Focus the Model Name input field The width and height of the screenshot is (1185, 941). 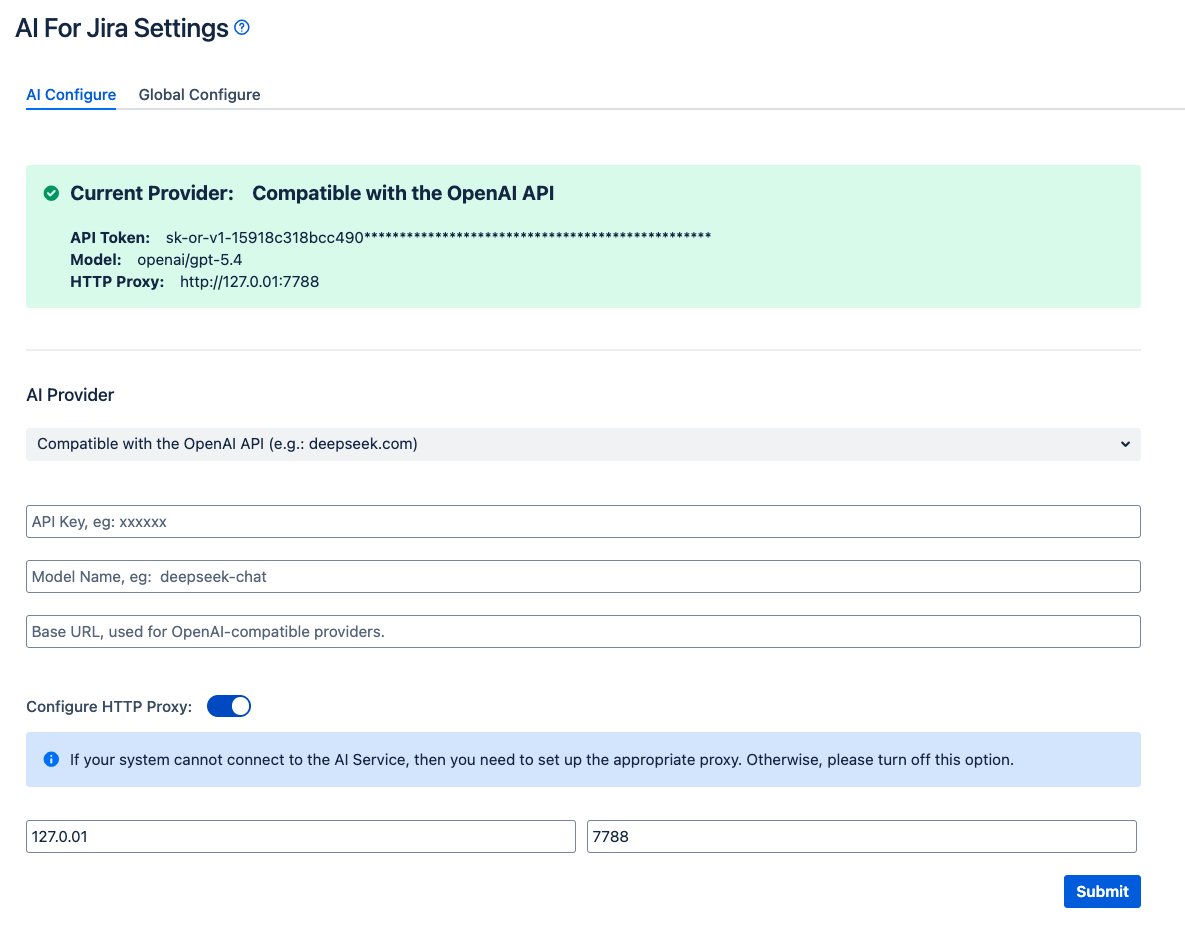pos(583,577)
